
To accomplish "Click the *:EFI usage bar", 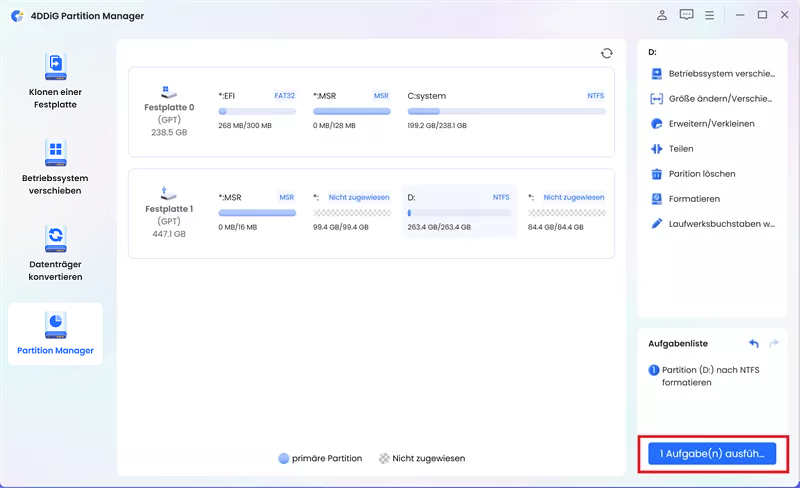I will tap(257, 111).
